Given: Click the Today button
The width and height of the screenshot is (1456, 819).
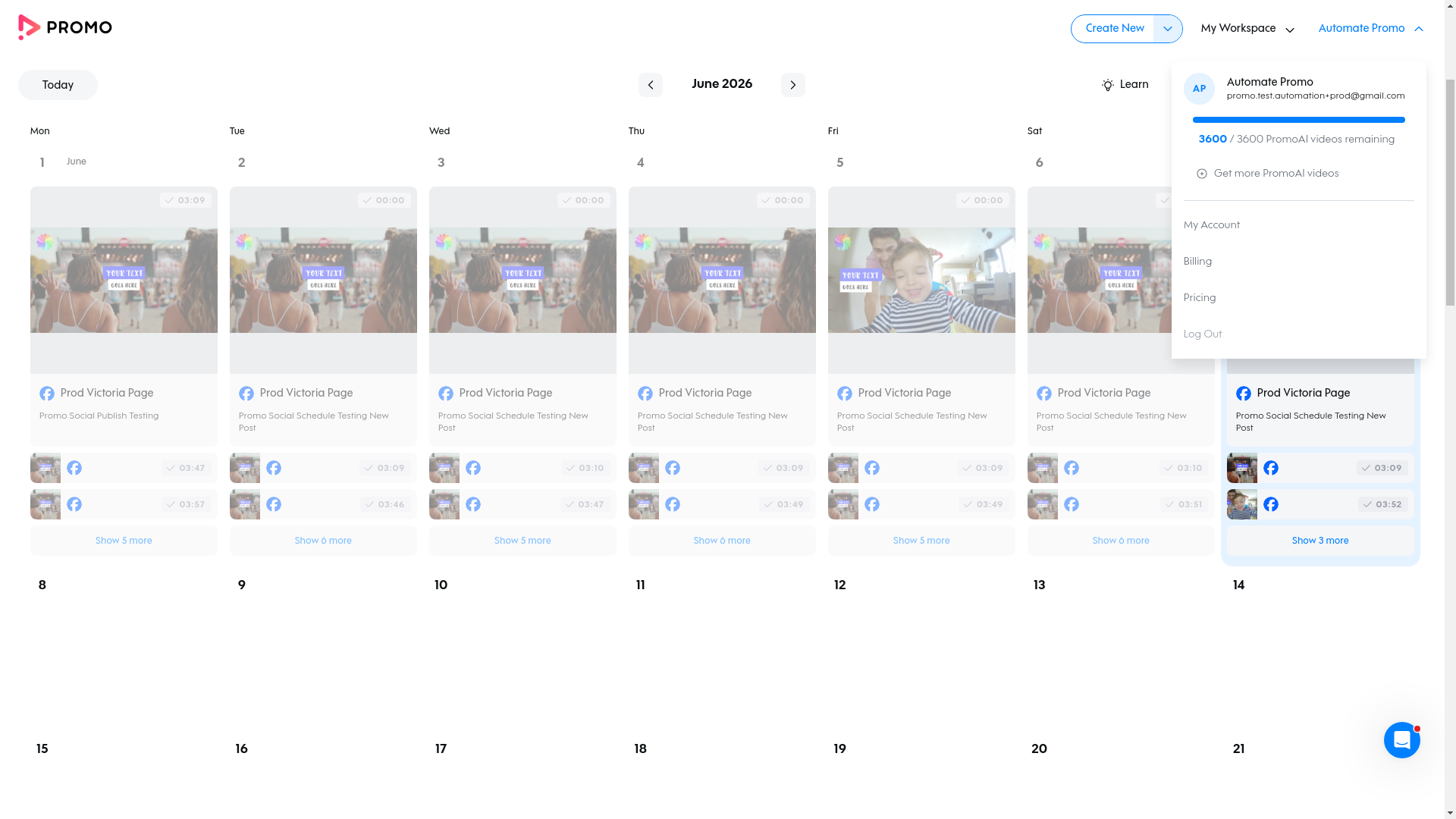Looking at the screenshot, I should [x=58, y=85].
